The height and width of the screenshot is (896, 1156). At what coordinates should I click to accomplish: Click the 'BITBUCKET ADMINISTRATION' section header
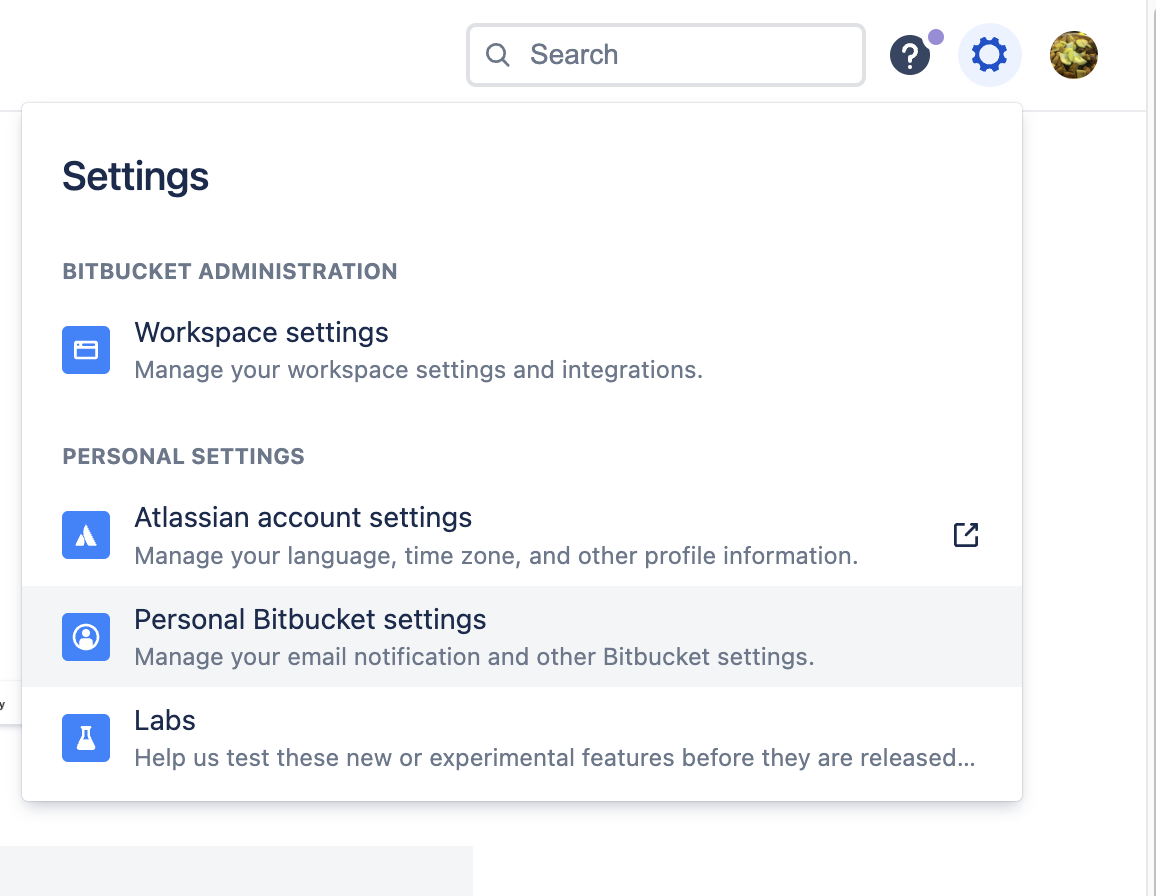tap(229, 271)
